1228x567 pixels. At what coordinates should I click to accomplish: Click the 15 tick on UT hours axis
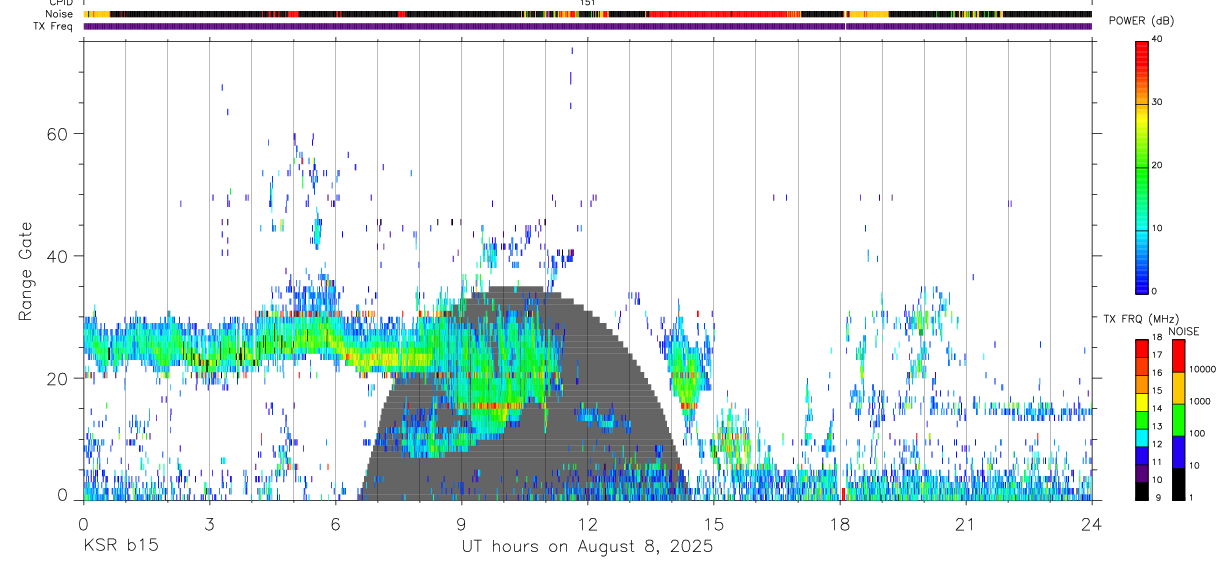[x=714, y=523]
